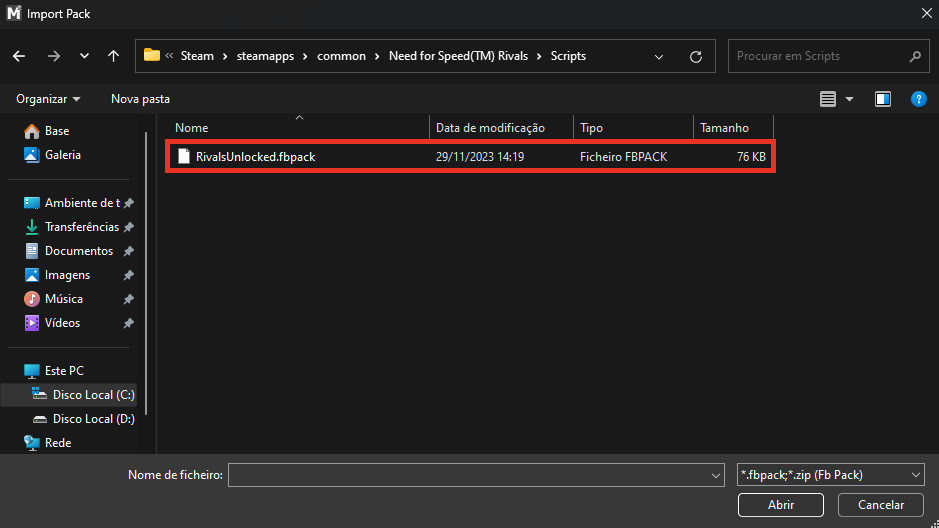Sort by Data de modificação column

[490, 128]
